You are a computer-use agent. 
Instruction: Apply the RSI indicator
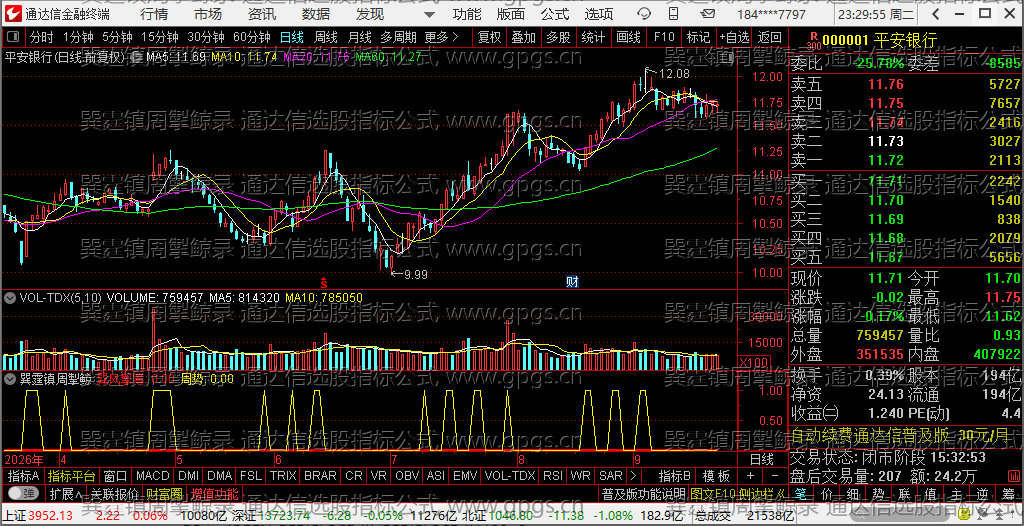point(553,475)
